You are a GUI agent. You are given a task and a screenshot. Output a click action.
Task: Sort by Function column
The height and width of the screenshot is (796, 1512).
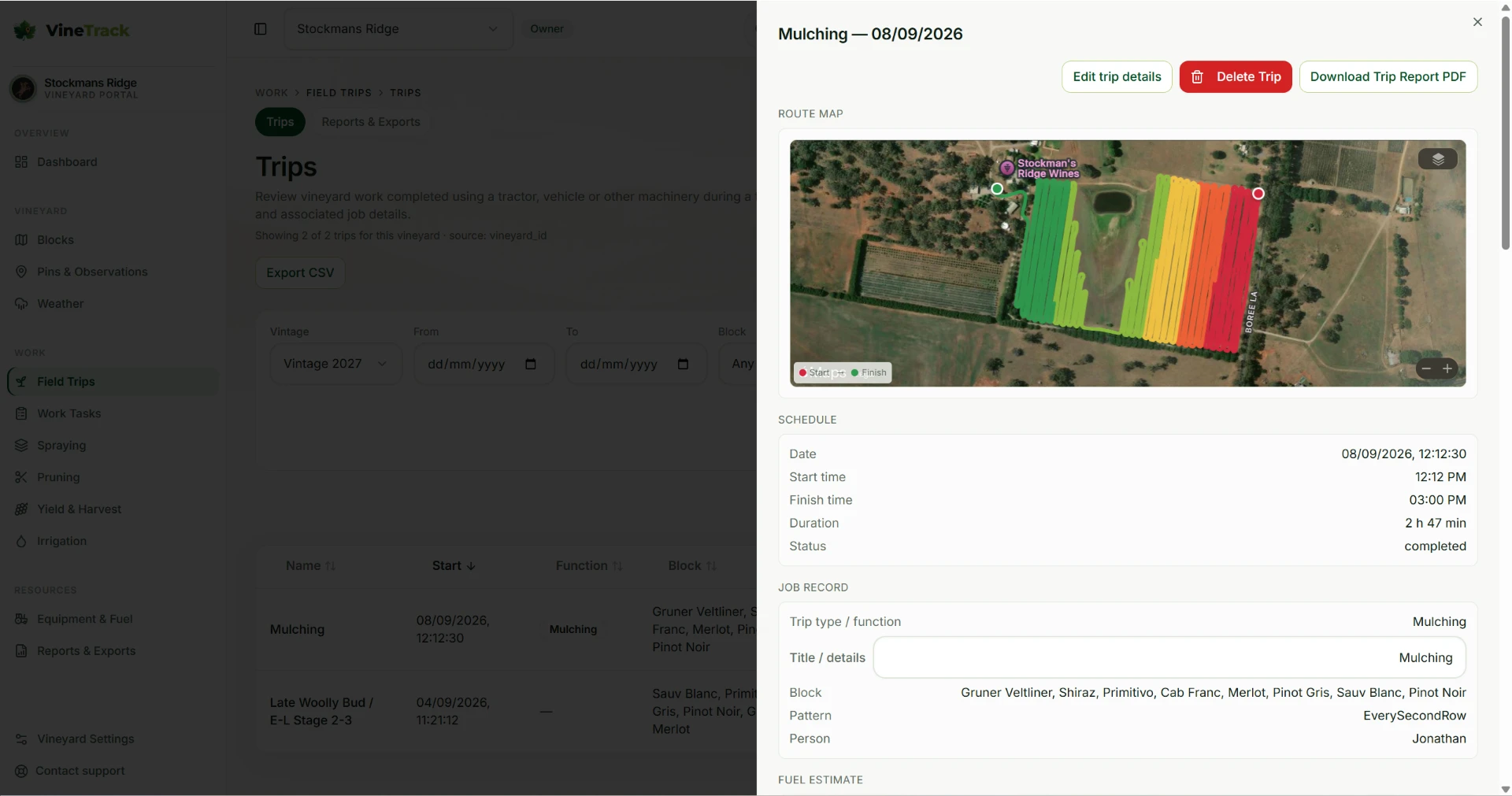(x=588, y=566)
